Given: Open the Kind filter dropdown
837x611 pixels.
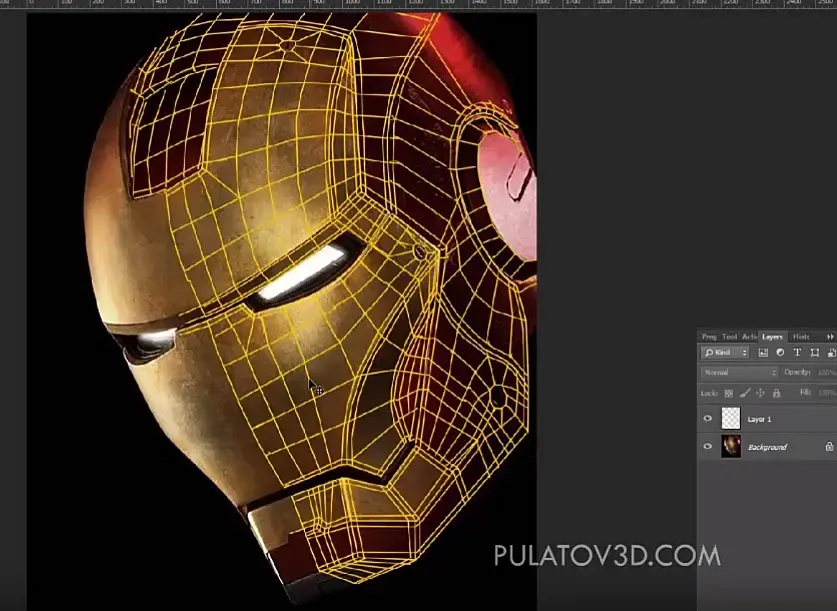Looking at the screenshot, I should tap(725, 352).
